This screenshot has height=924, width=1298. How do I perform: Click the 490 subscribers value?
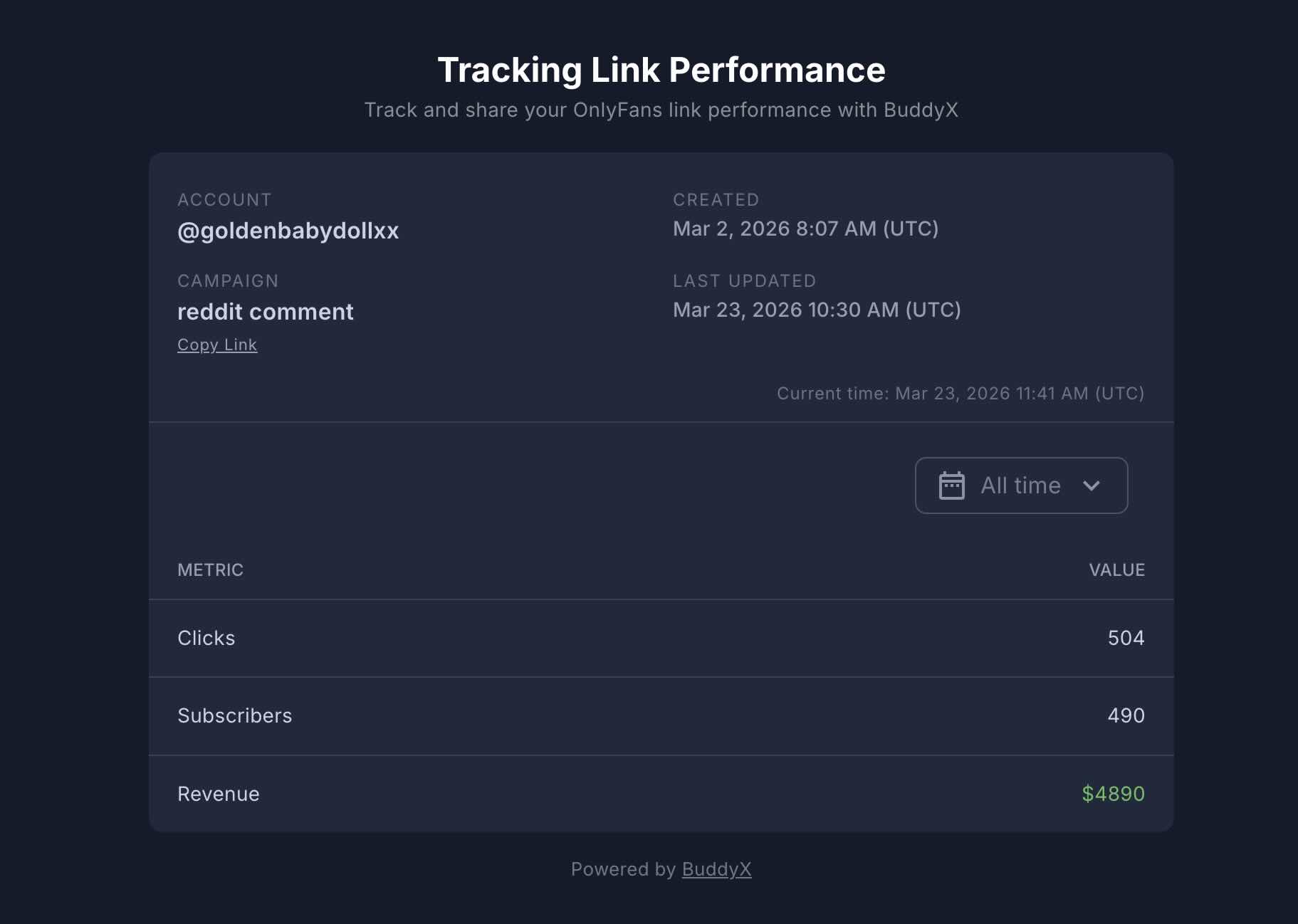pos(1126,715)
